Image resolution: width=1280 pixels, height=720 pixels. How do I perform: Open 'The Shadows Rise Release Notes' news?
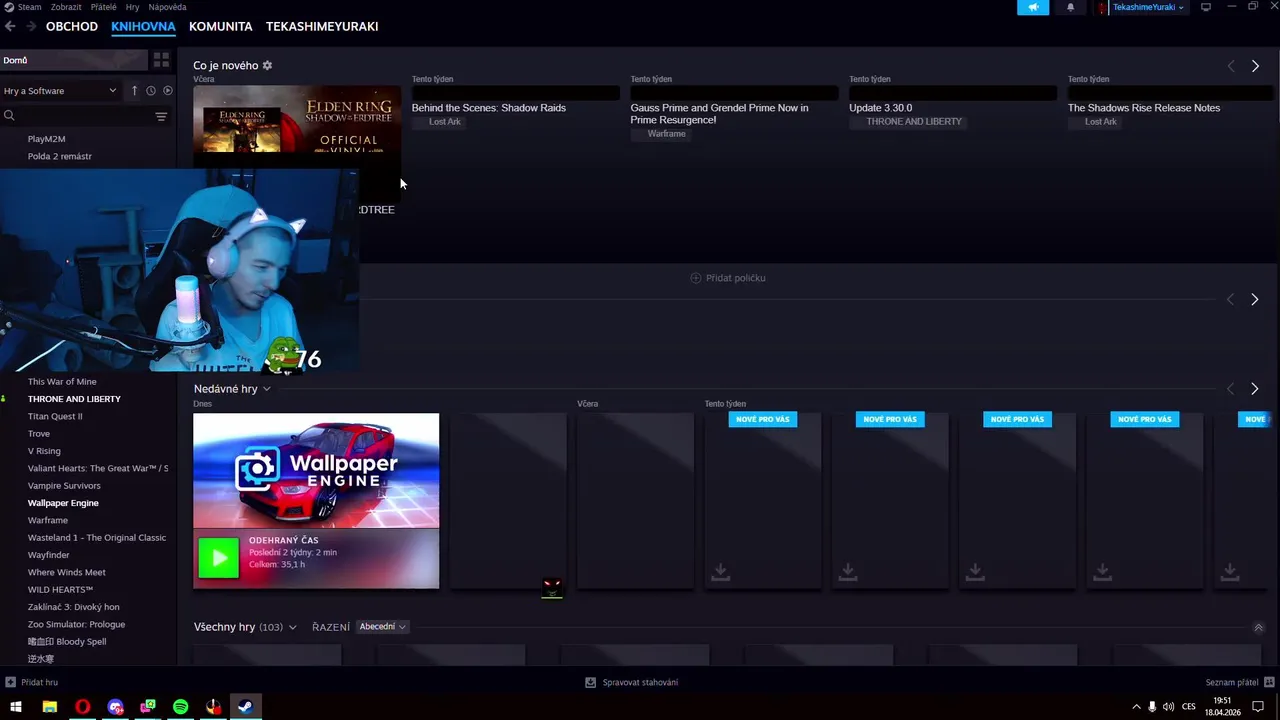pyautogui.click(x=1144, y=108)
